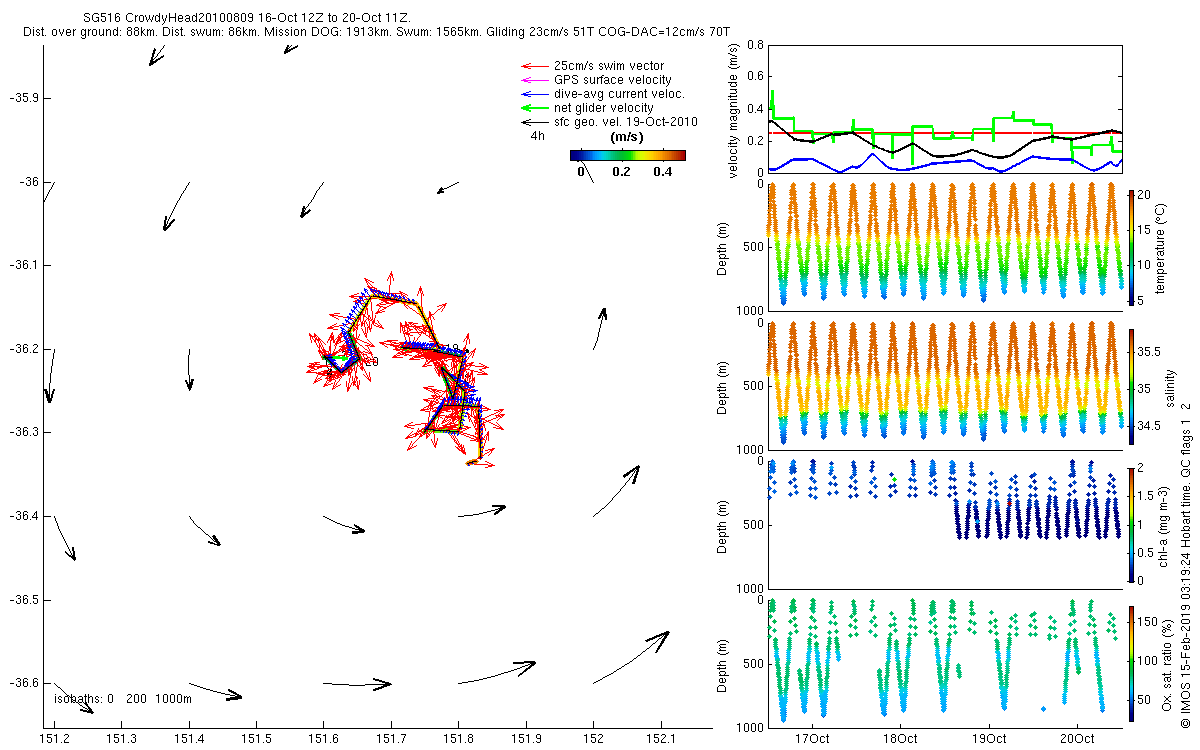The image size is (1200, 750).
Task: Click the latitude tick label -35.9
Action: [24, 98]
